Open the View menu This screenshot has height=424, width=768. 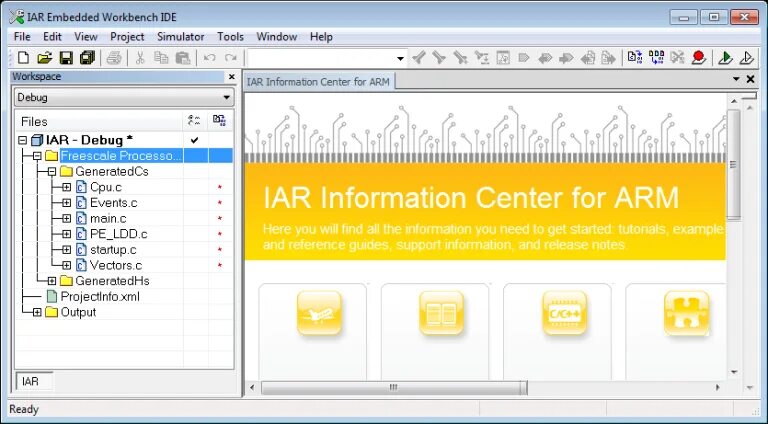(x=86, y=37)
